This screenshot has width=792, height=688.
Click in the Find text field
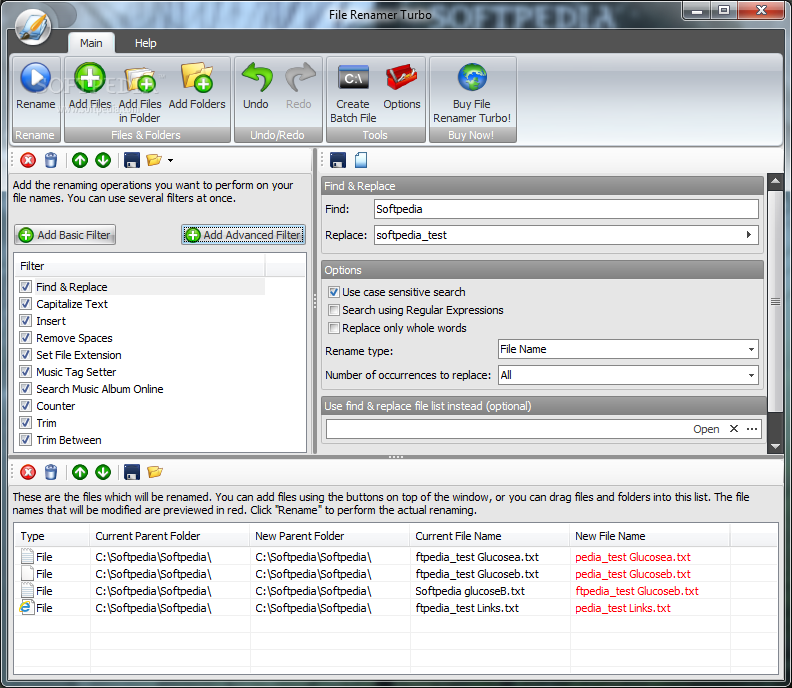(x=566, y=209)
